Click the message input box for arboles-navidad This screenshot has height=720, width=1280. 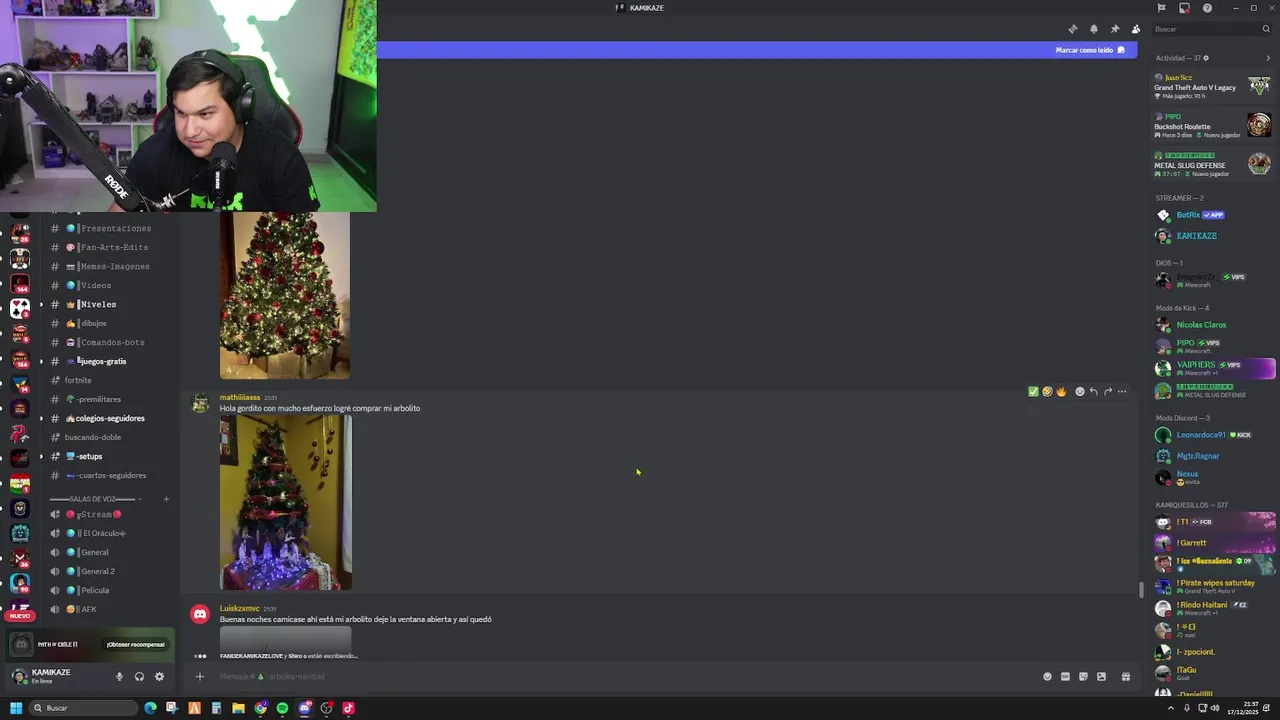620,677
